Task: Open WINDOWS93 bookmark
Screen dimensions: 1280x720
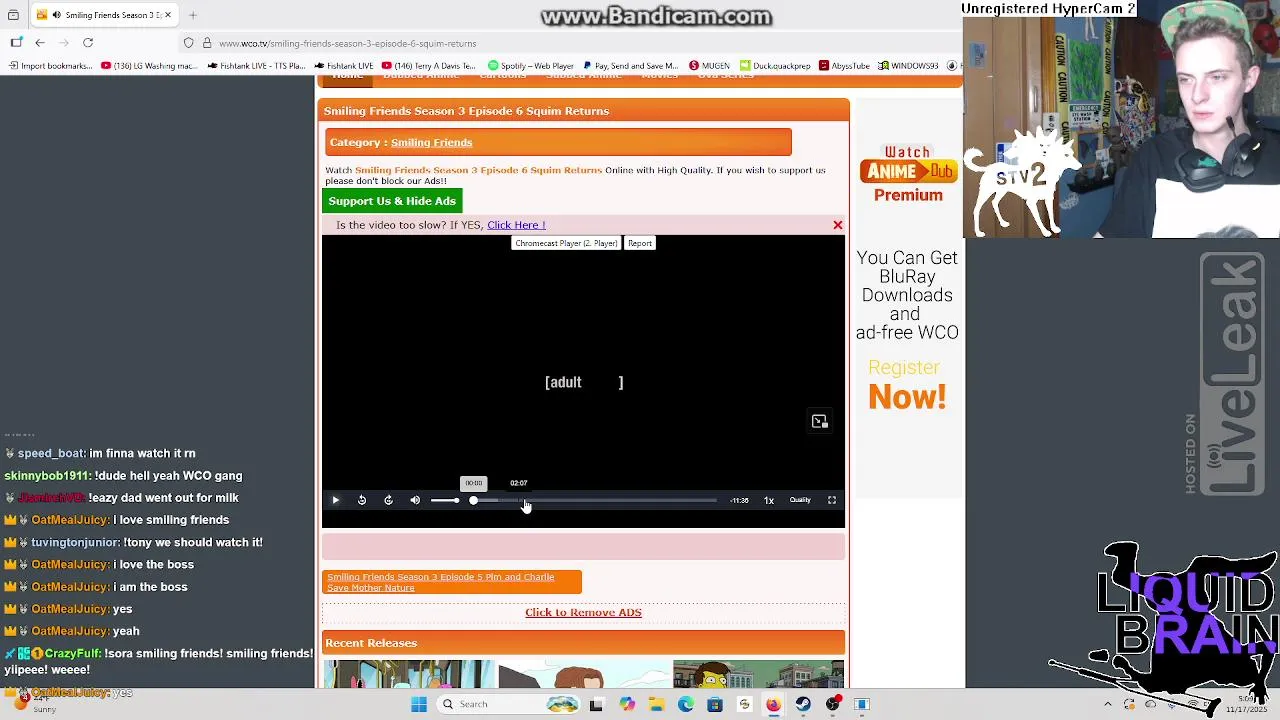Action: click(908, 66)
